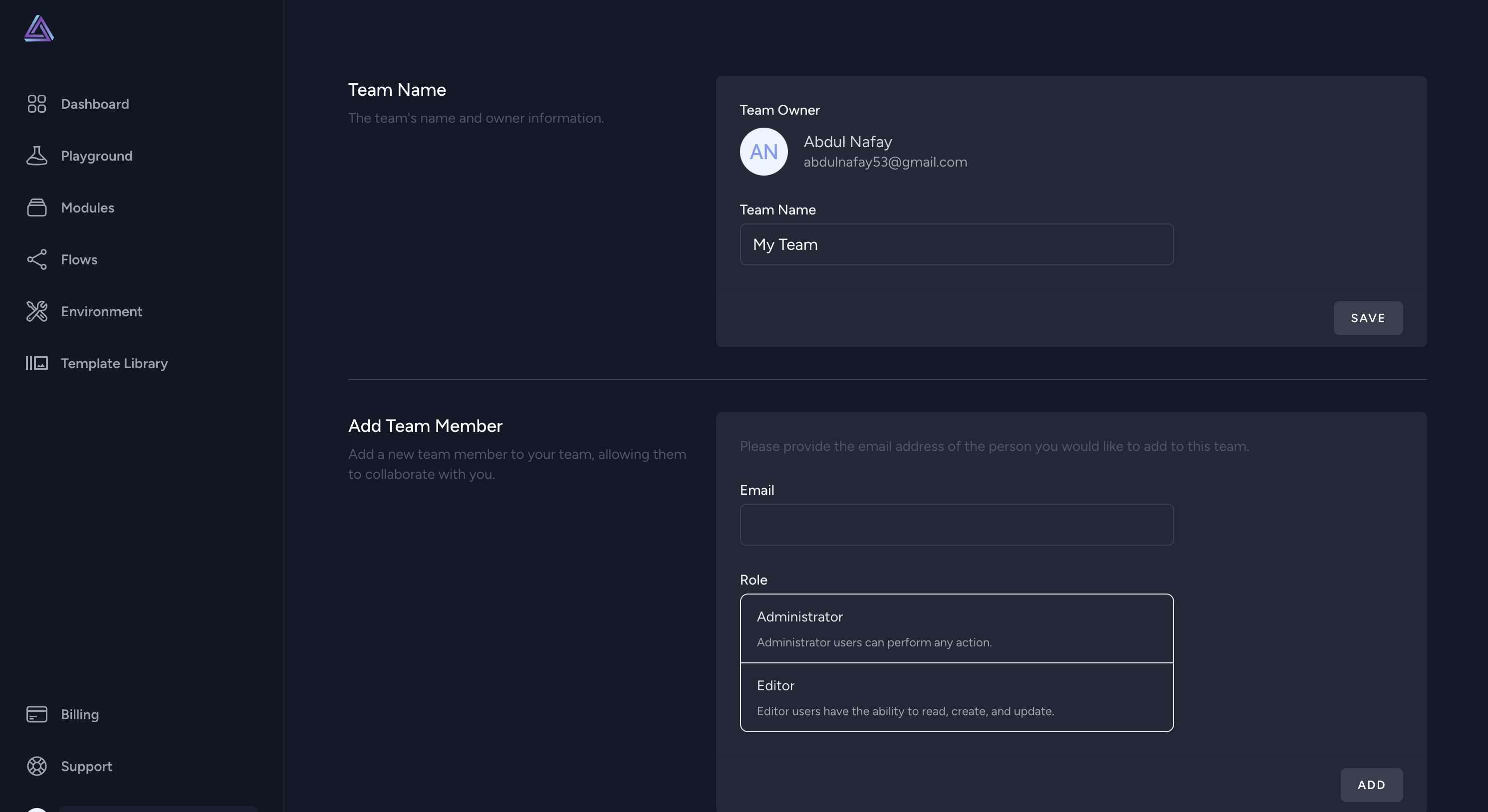1488x812 pixels.
Task: Click the Email input field
Action: 956,525
